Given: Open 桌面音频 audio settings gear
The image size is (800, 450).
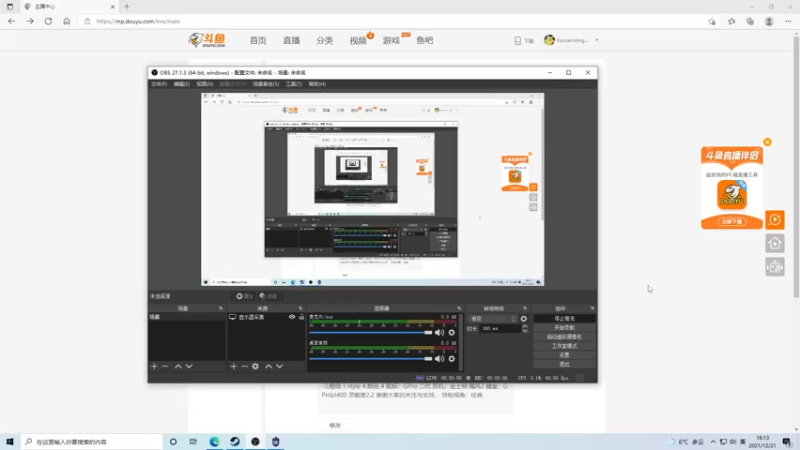Looking at the screenshot, I should pyautogui.click(x=452, y=359).
